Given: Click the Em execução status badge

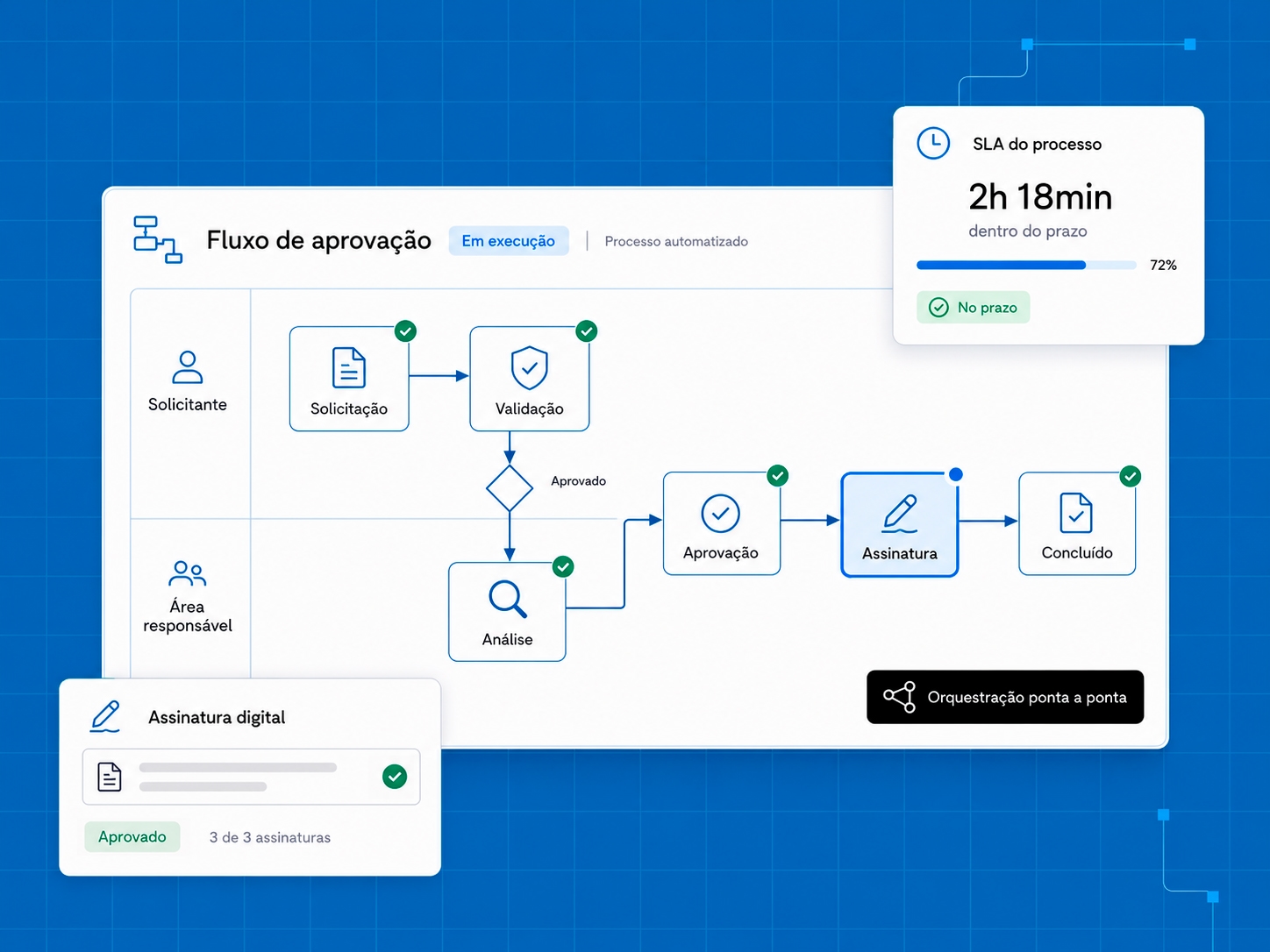Looking at the screenshot, I should (509, 241).
